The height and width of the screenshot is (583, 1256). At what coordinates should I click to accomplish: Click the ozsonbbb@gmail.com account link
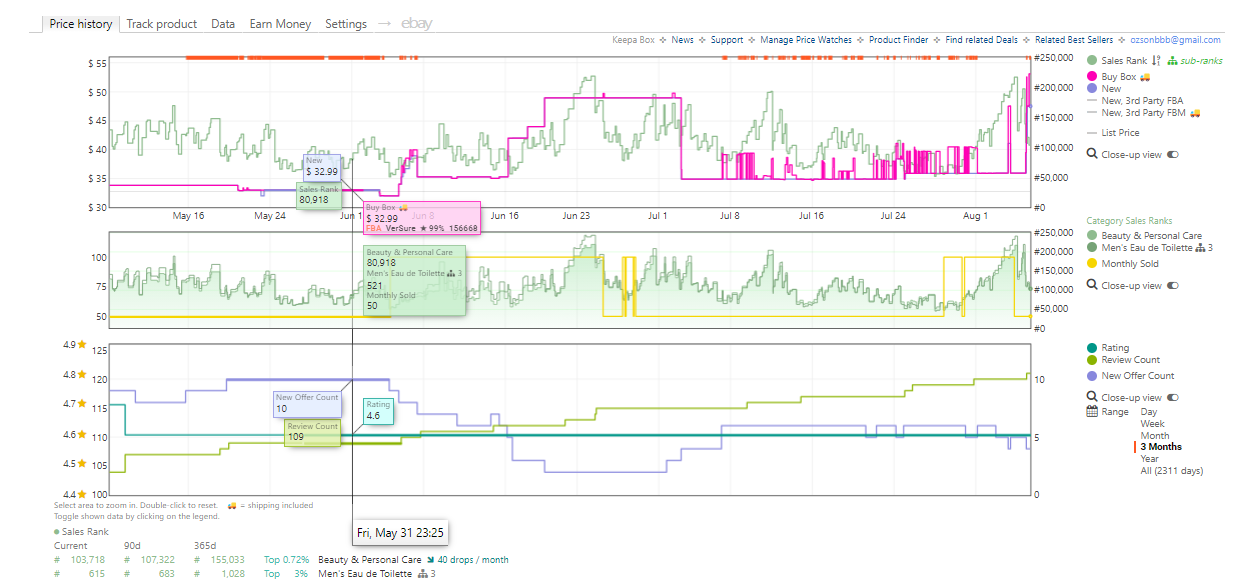coord(1175,40)
